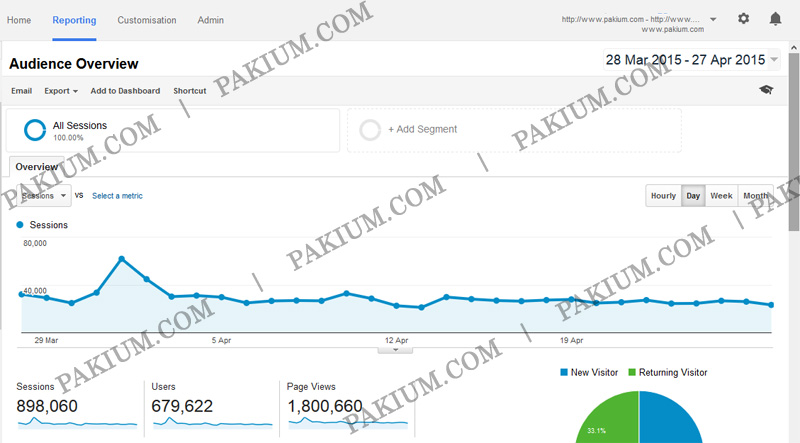The width and height of the screenshot is (800, 443).
Task: Switch chart view to Week
Action: [x=721, y=196]
